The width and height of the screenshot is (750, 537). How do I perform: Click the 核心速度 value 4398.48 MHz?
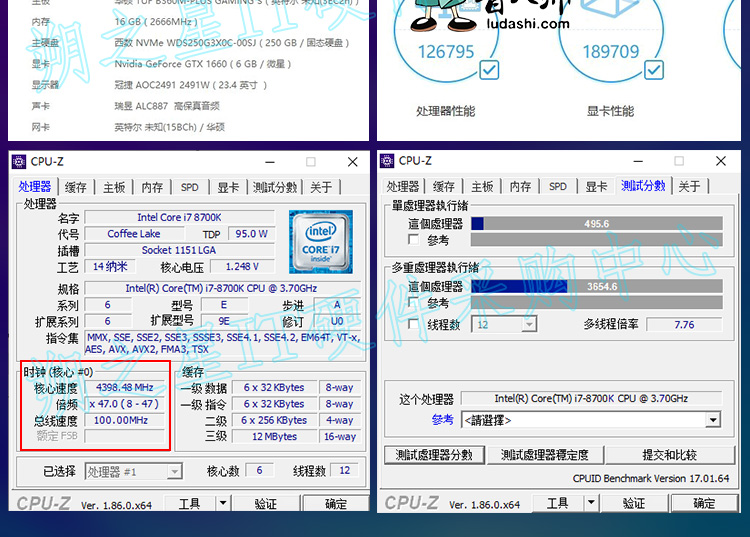[124, 387]
